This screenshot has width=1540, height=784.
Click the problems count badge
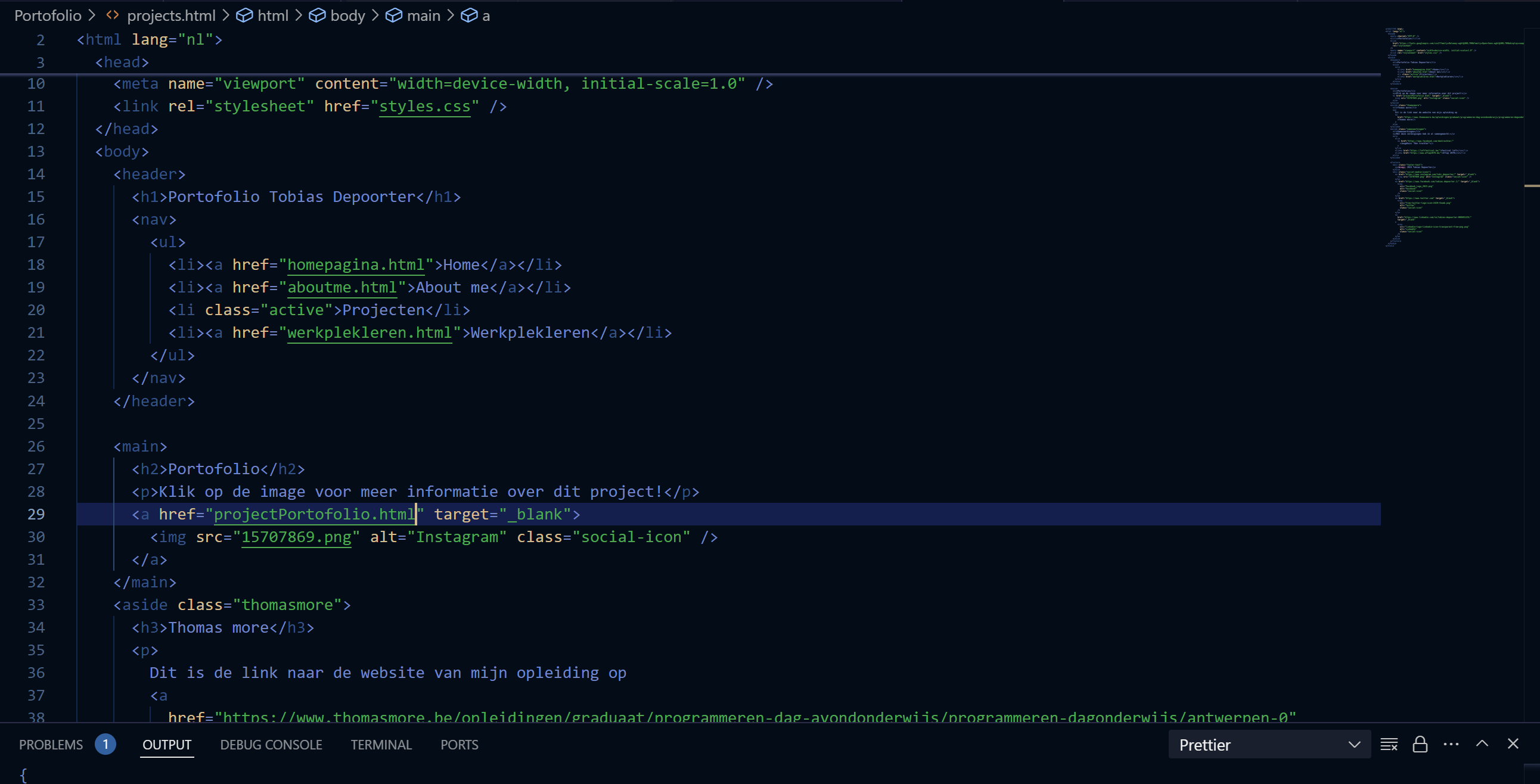(105, 744)
